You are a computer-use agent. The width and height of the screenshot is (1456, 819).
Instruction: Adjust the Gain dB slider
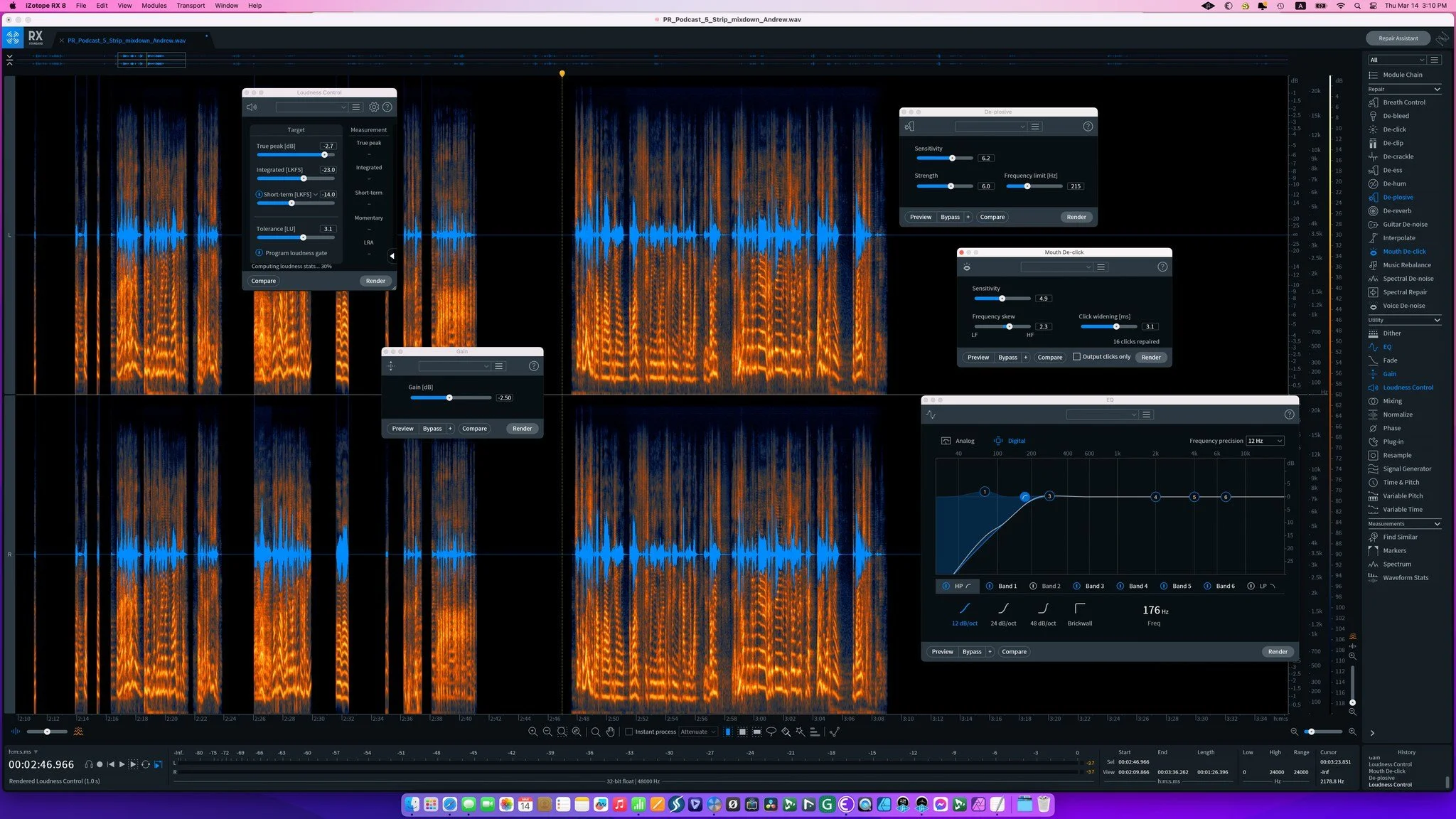(x=449, y=398)
